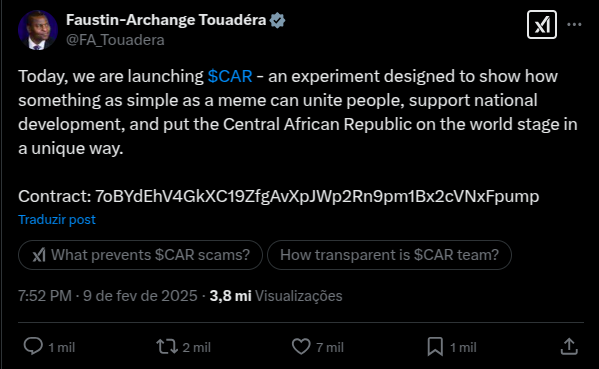Screen dimensions: 599x369
Task: Open the three-dot more options menu
Action: 574,25
